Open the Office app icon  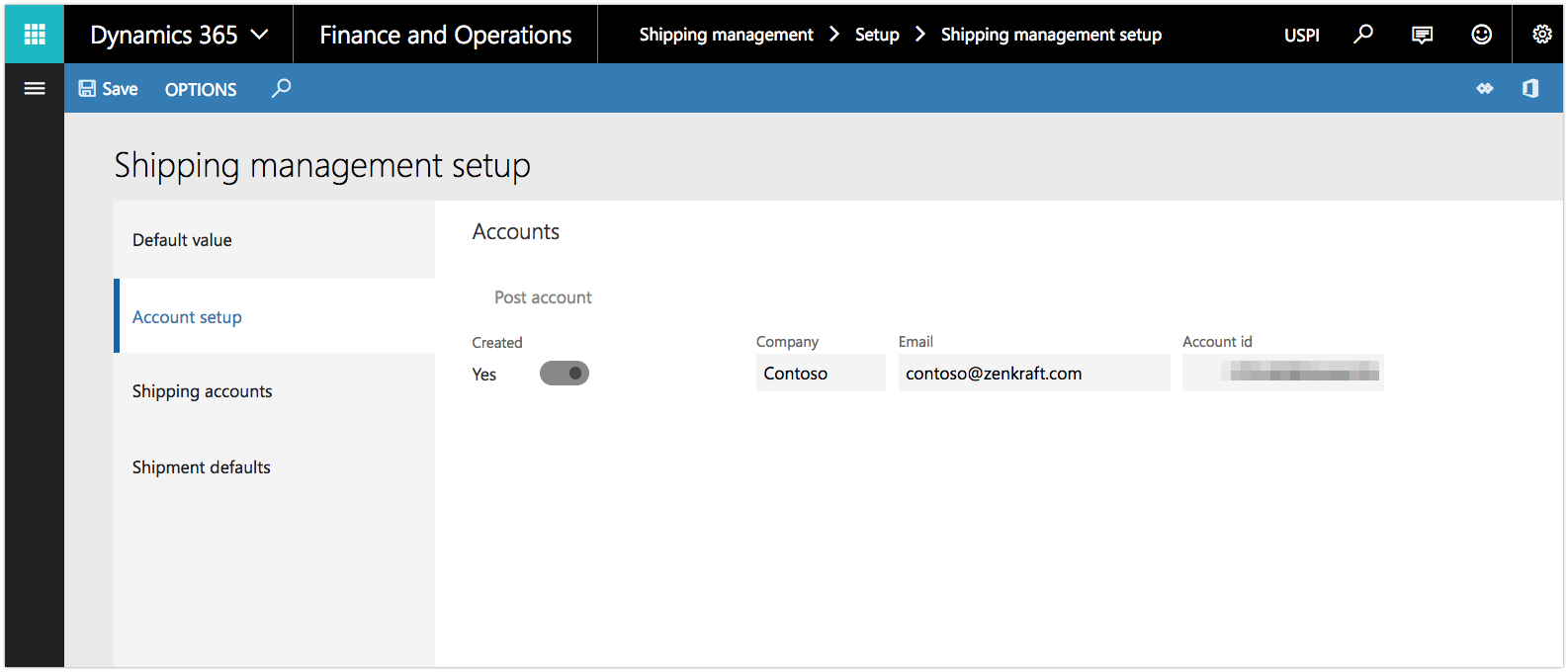pyautogui.click(x=1530, y=89)
